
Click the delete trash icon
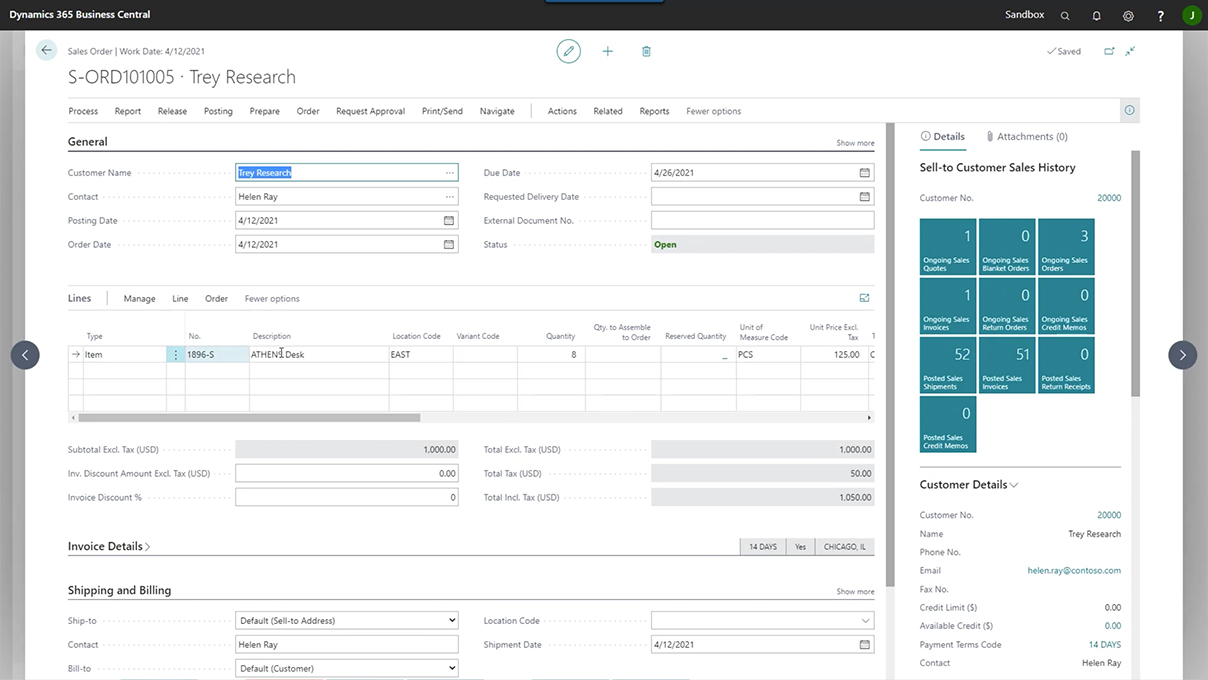click(646, 51)
